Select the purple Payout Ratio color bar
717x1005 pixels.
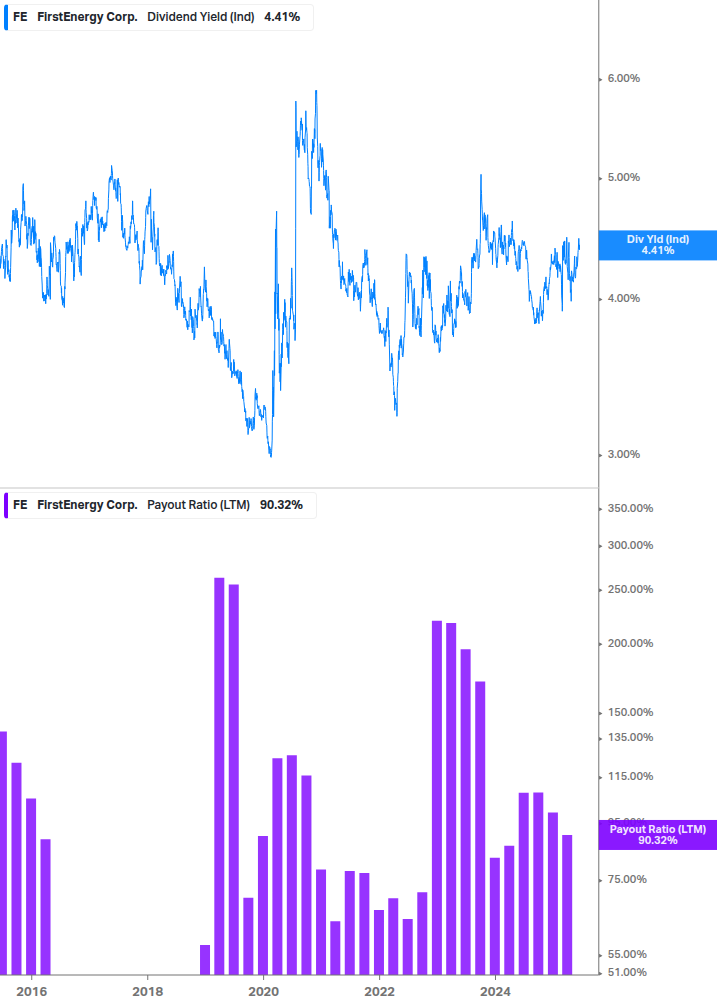[6, 505]
